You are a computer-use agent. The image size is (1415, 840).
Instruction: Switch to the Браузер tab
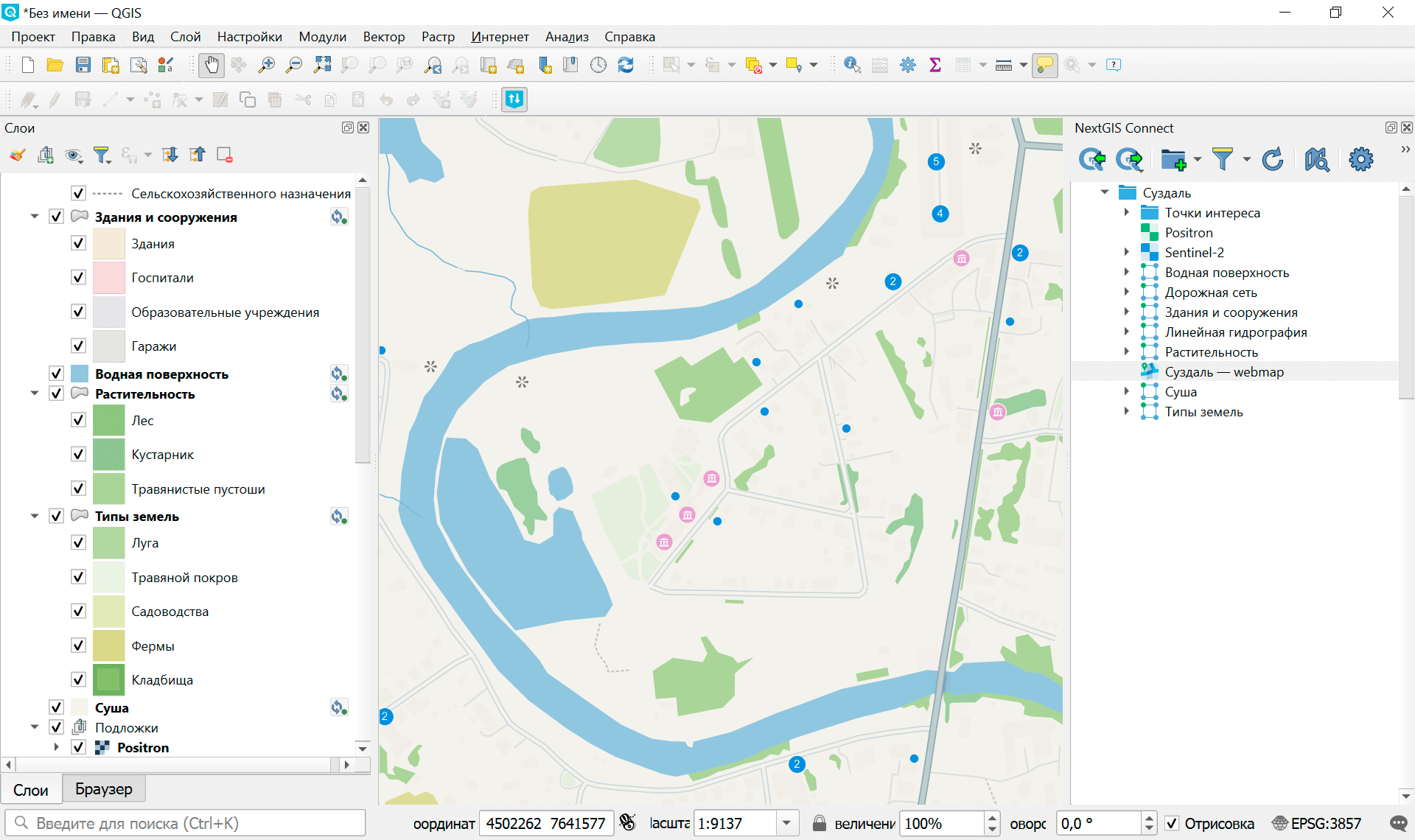[x=104, y=789]
